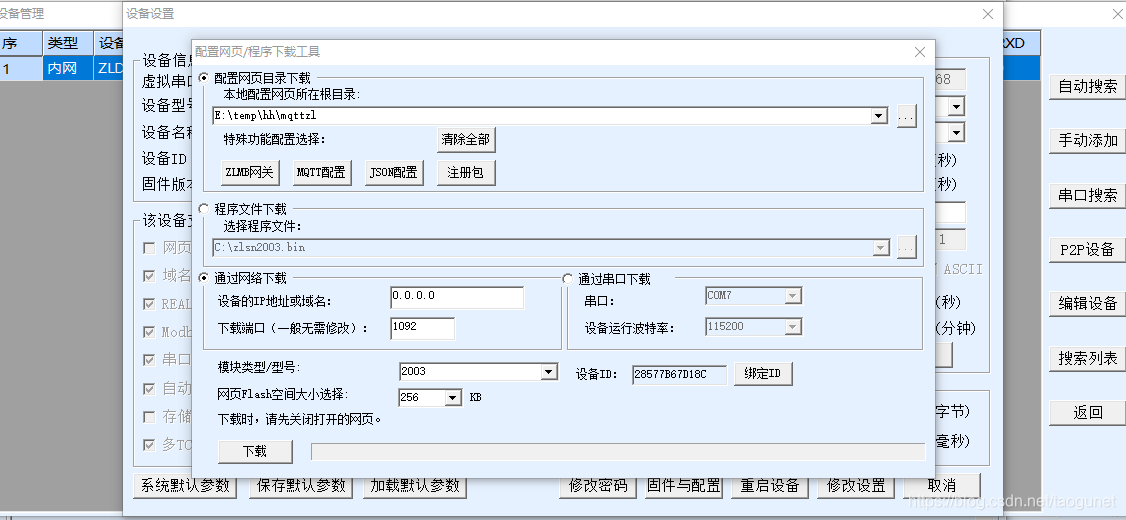The width and height of the screenshot is (1126, 520).
Task: Close the 设备设置 window
Action: [988, 14]
